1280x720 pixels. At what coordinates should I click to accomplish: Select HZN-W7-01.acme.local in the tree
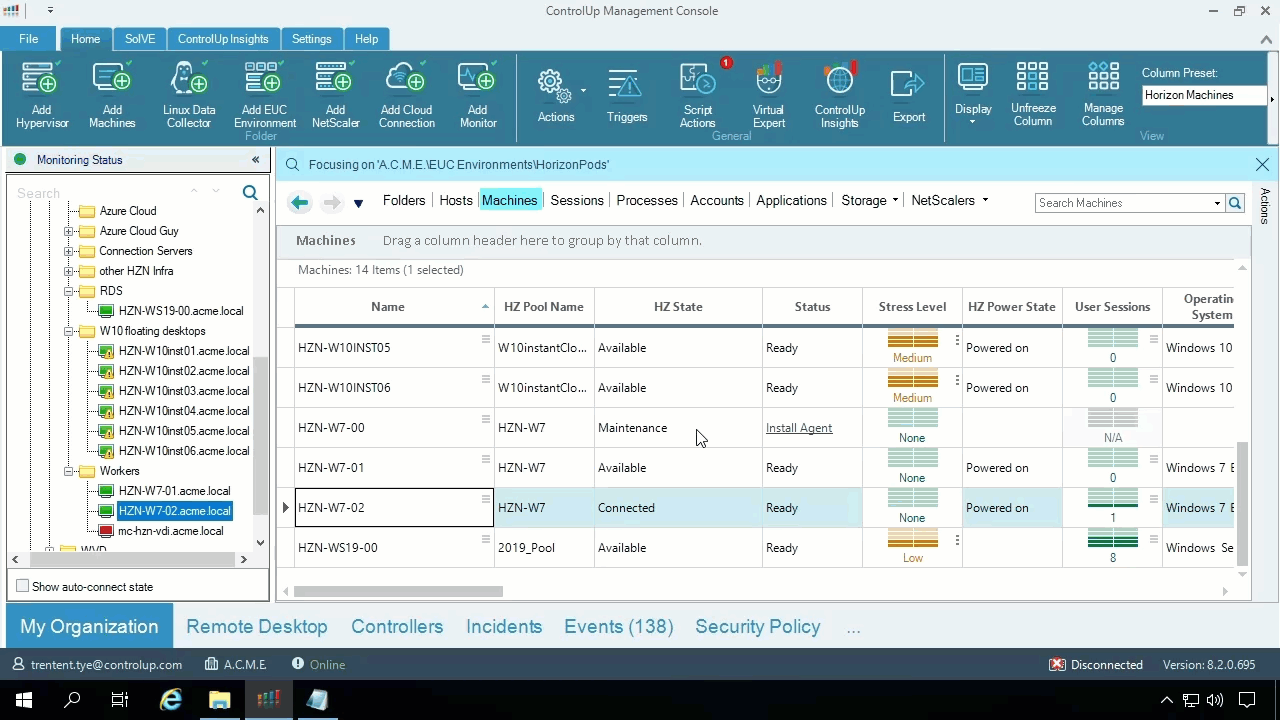(x=174, y=491)
